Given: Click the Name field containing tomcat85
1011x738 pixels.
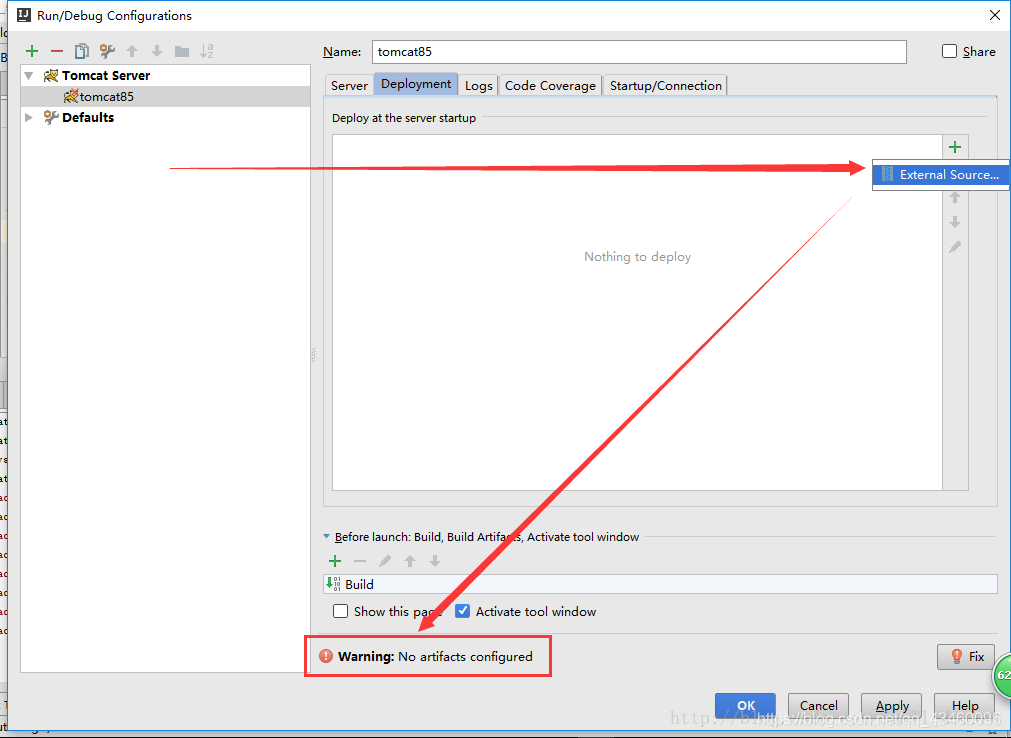Looking at the screenshot, I should click(x=639, y=52).
